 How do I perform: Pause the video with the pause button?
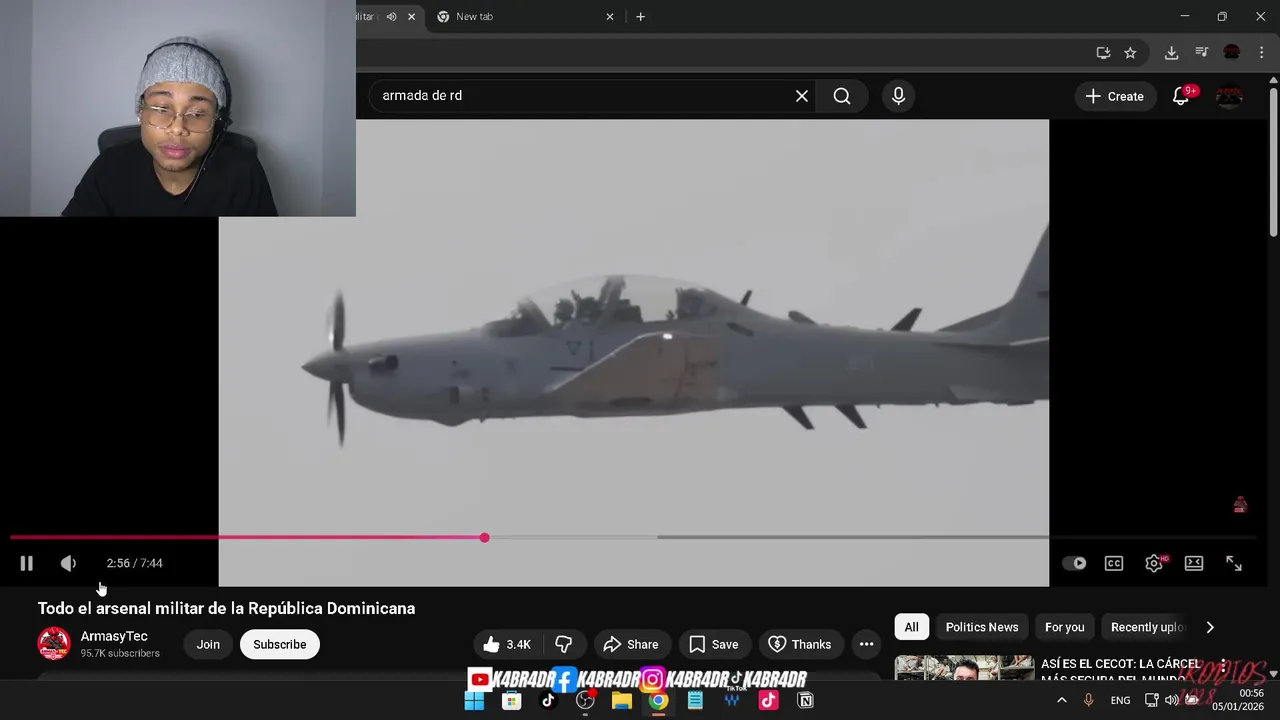coord(26,563)
